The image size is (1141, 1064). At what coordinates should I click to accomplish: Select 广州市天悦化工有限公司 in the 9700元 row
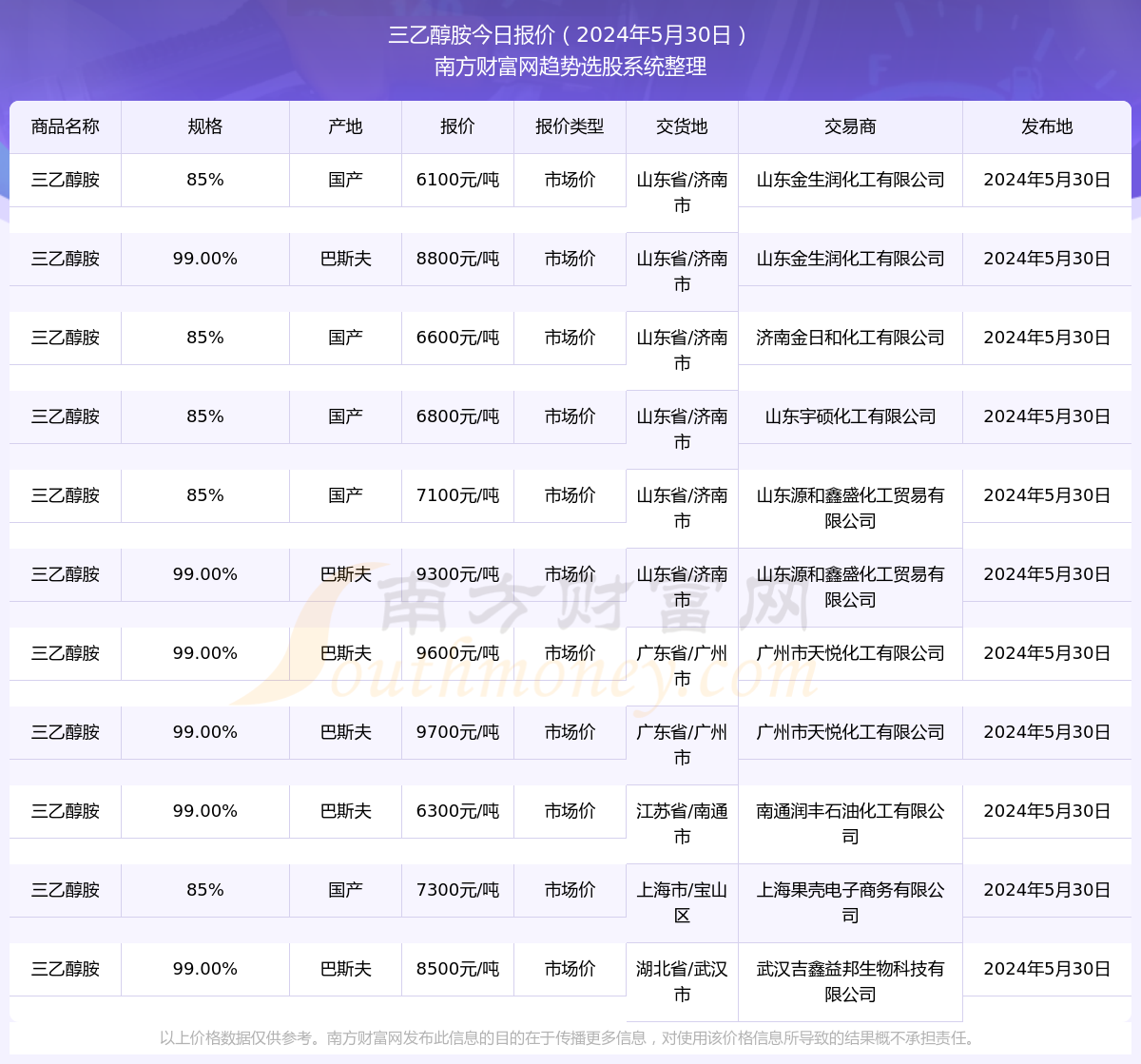[850, 732]
